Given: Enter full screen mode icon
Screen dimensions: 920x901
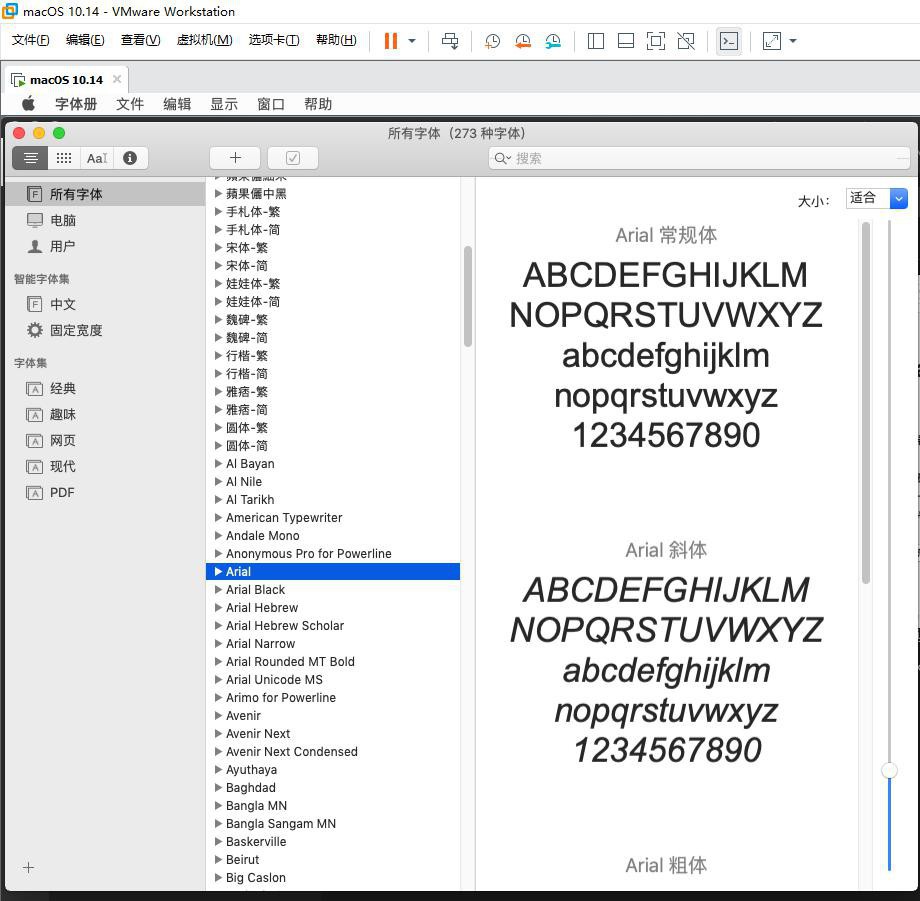Looking at the screenshot, I should pyautogui.click(x=655, y=40).
